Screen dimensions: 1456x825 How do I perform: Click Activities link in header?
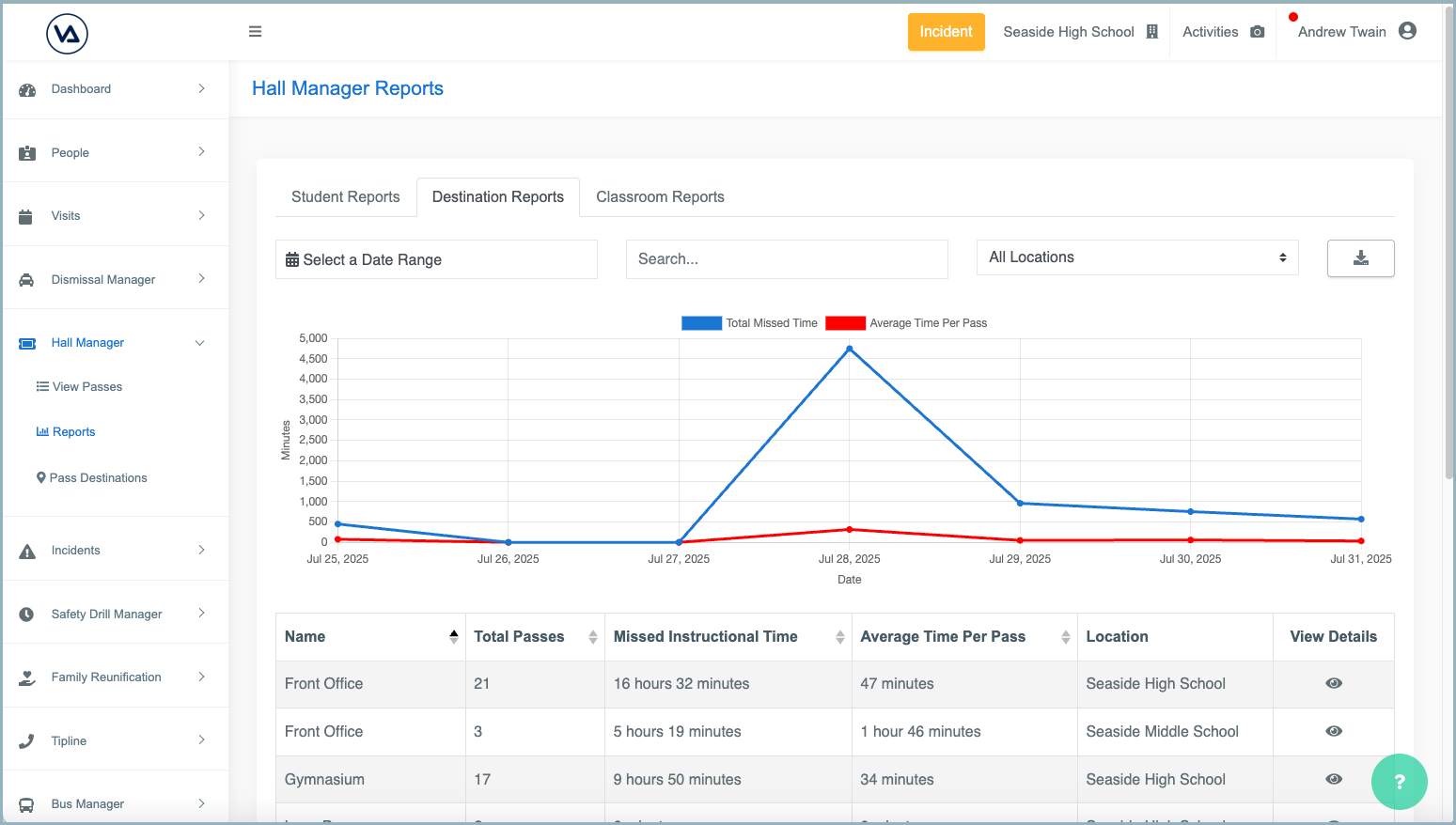click(1210, 32)
